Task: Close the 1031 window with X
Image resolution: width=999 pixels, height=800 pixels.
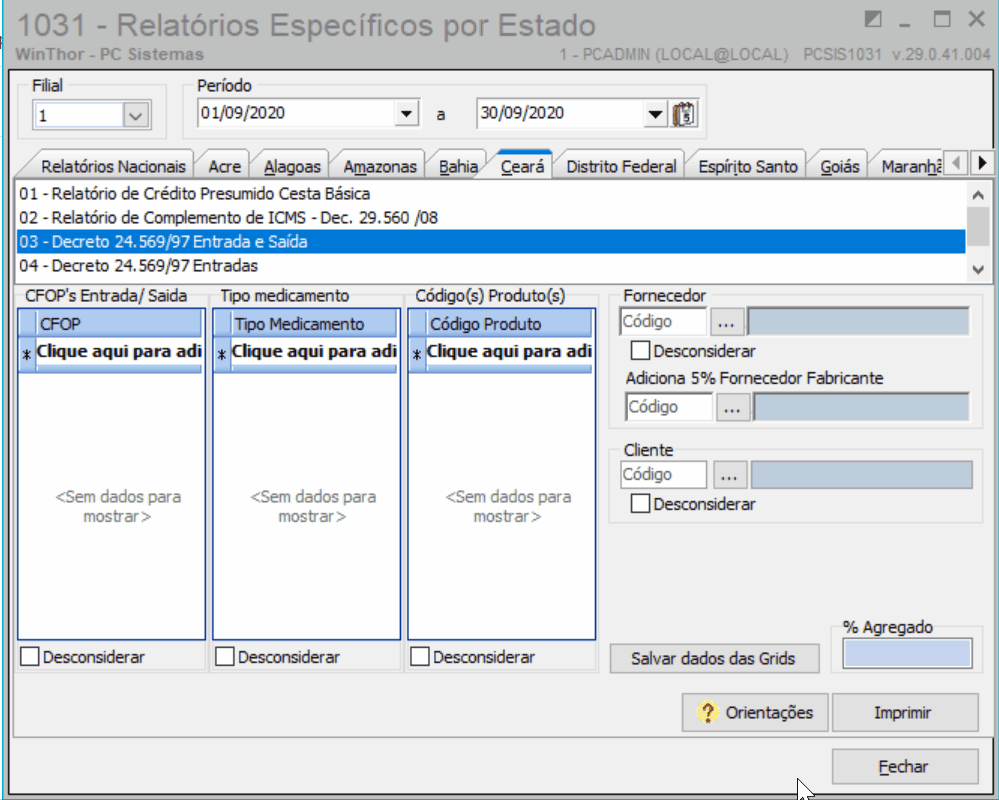Action: pos(976,19)
